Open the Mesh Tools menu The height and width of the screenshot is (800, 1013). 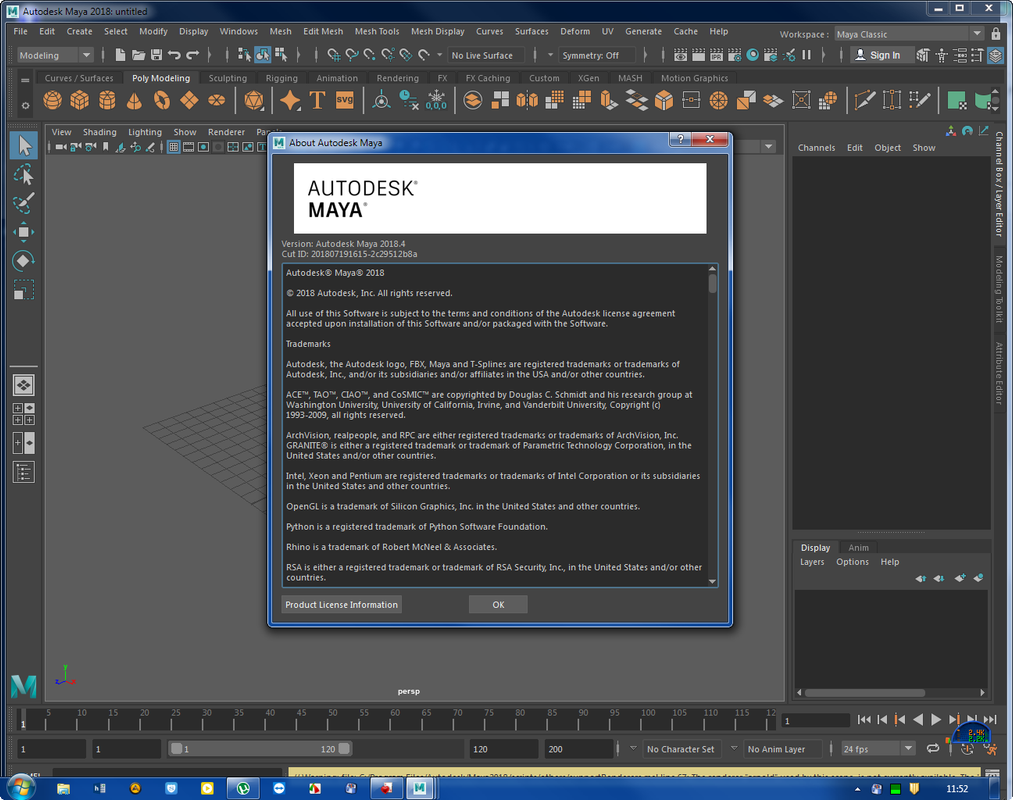pos(377,31)
